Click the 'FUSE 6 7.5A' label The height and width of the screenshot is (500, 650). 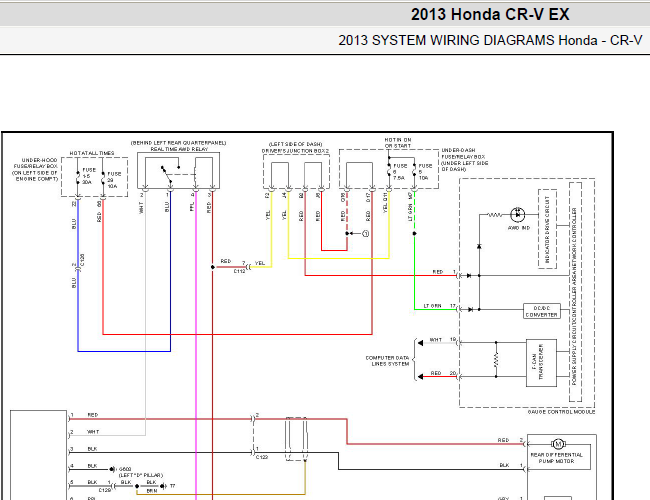coord(400,172)
